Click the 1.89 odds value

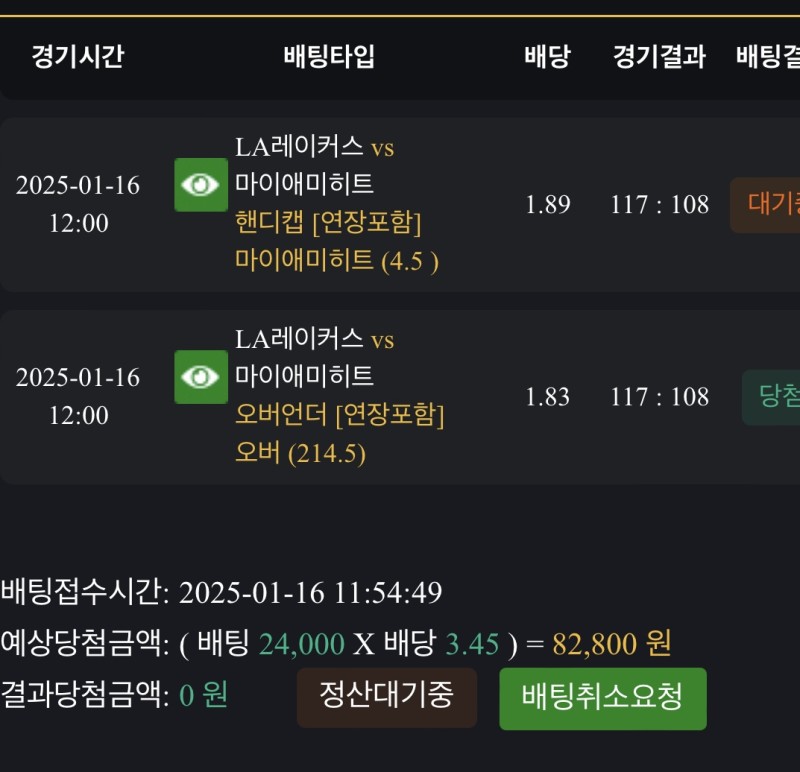(548, 205)
